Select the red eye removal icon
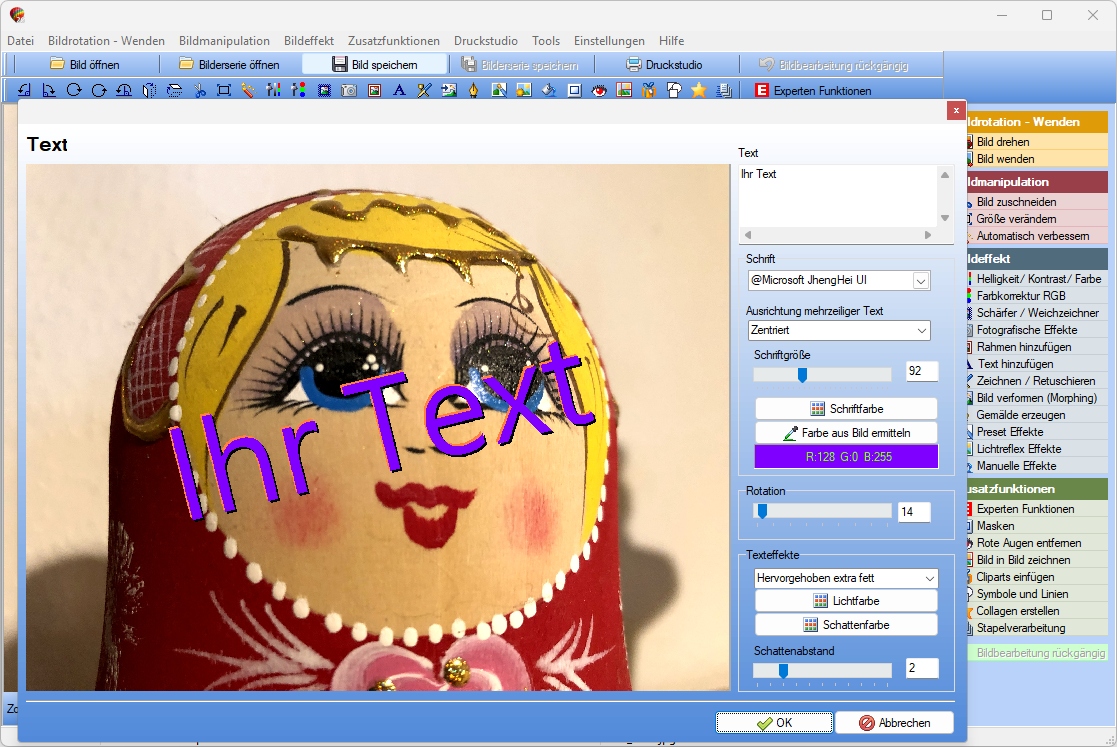 pyautogui.click(x=599, y=90)
